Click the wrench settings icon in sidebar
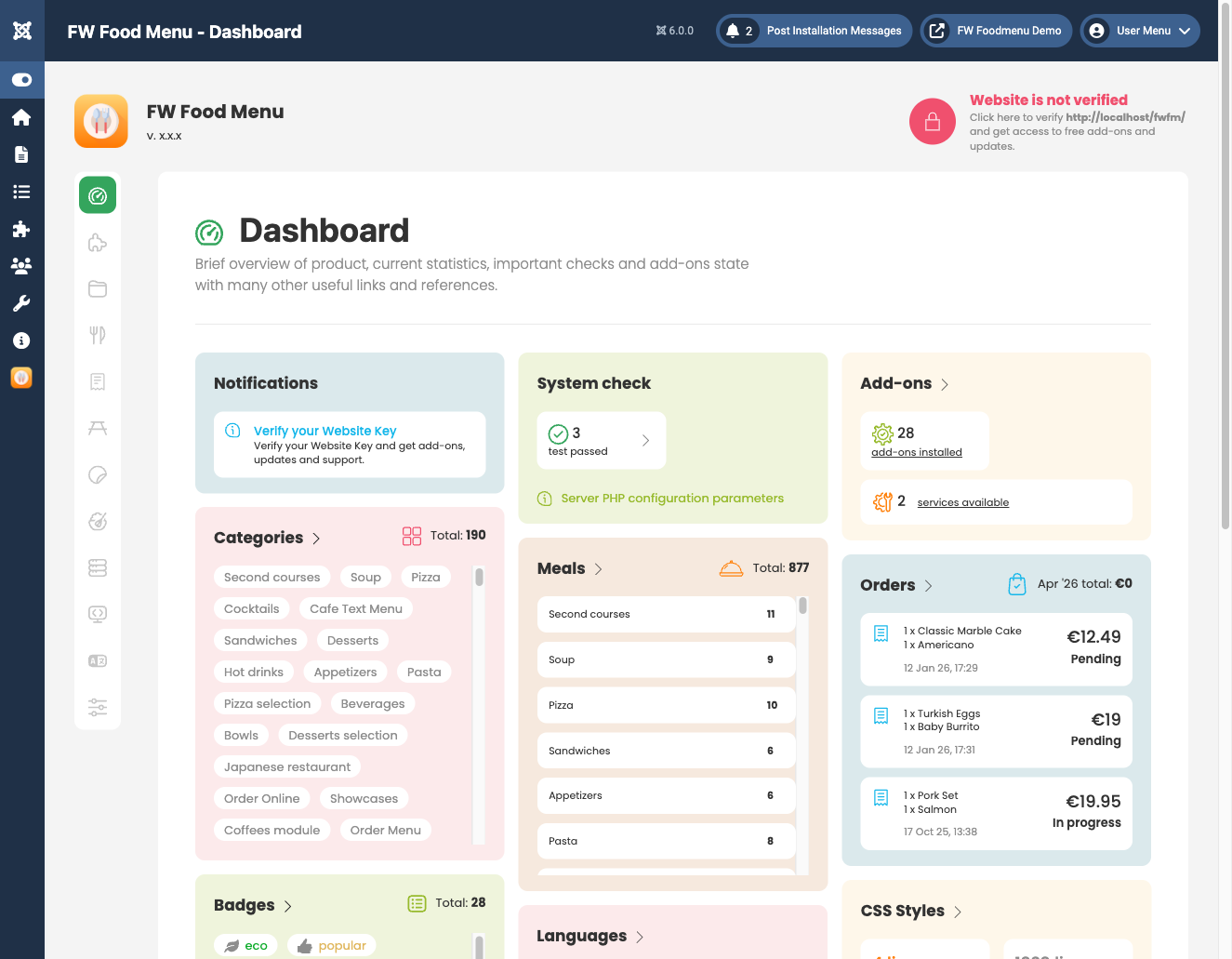The image size is (1232, 959). [x=22, y=303]
